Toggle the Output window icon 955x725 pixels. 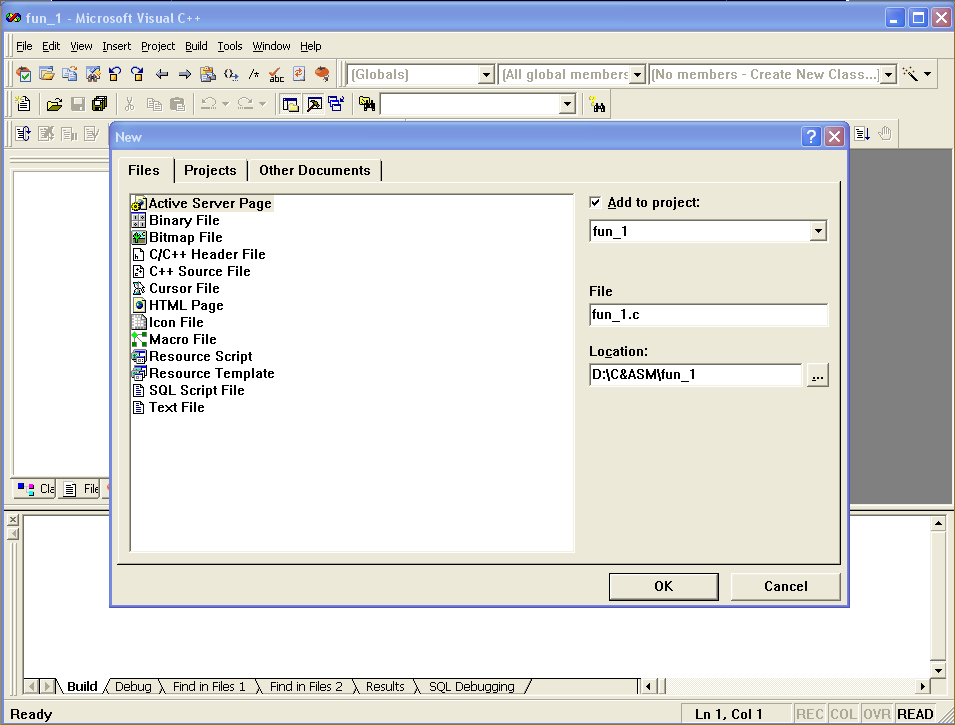click(313, 104)
